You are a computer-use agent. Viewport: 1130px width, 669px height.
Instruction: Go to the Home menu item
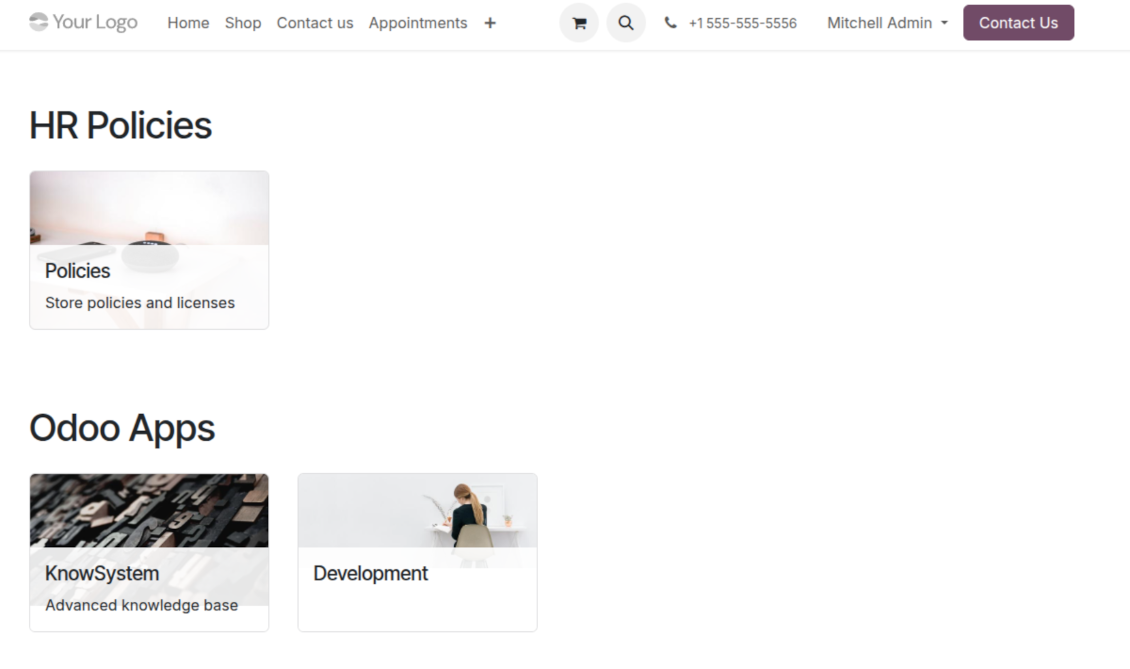(188, 23)
